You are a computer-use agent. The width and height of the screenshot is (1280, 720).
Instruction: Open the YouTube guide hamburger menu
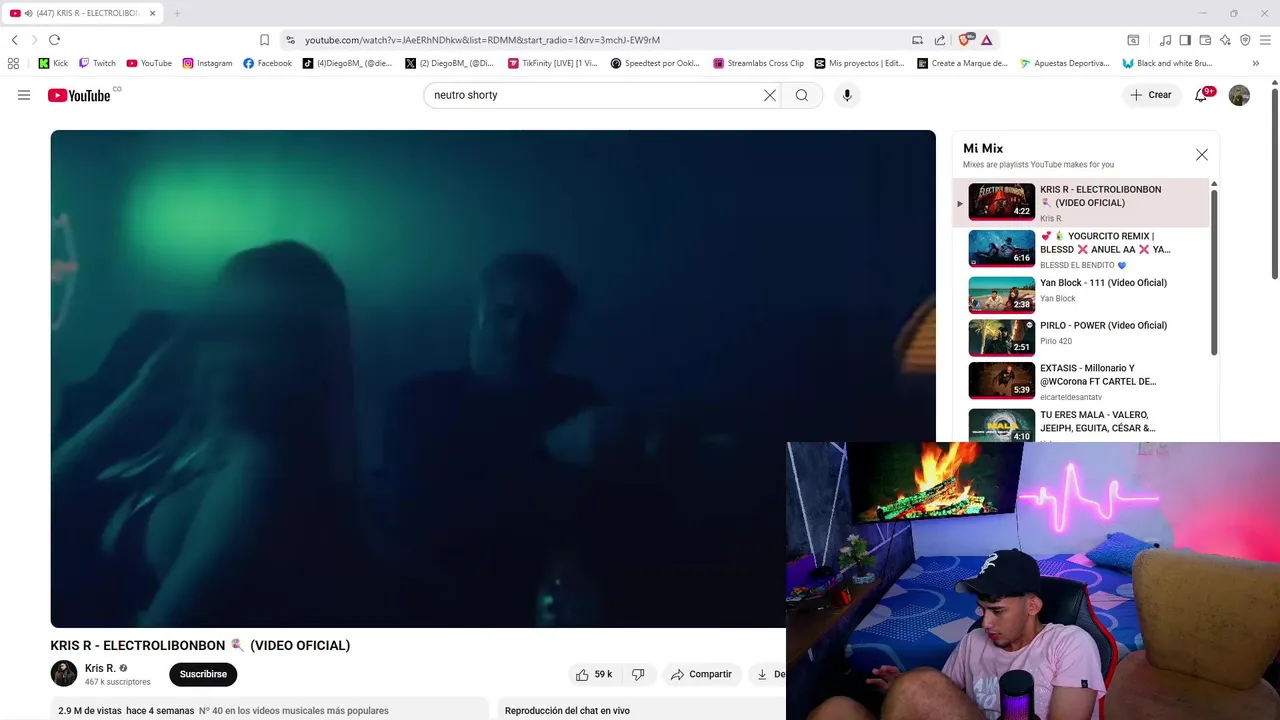[x=24, y=95]
